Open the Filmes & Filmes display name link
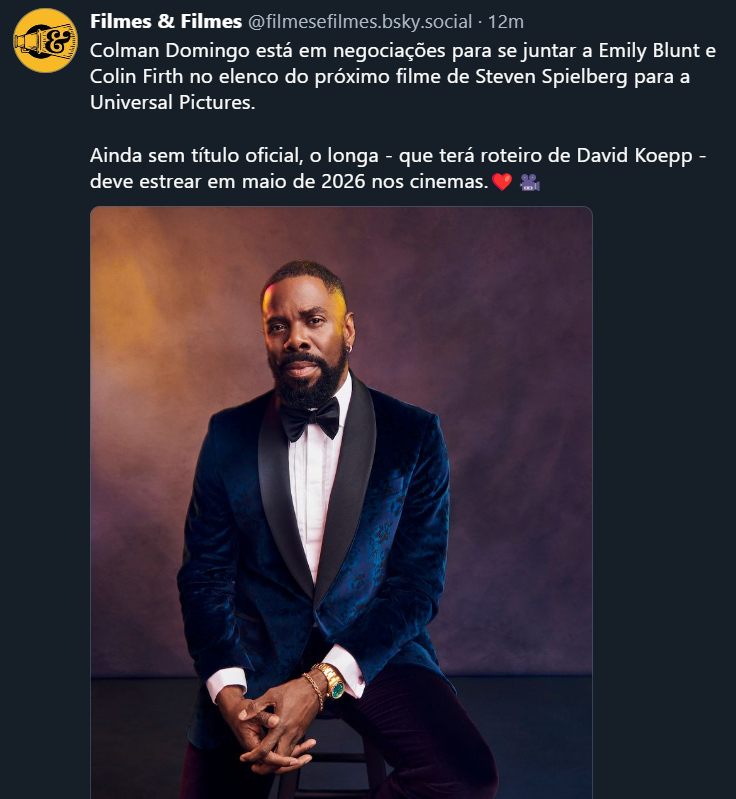This screenshot has width=736, height=799. coord(166,21)
